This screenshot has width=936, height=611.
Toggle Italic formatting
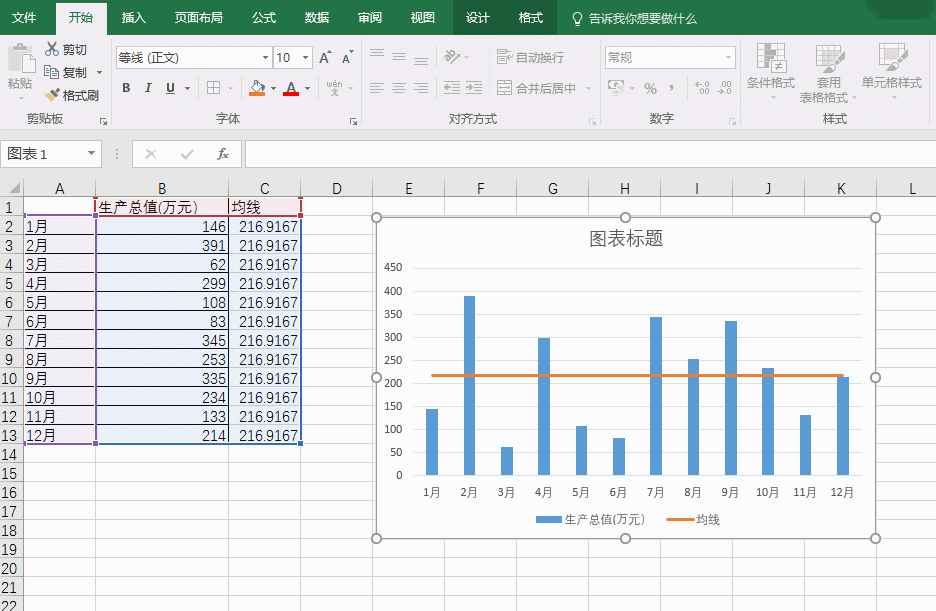148,88
